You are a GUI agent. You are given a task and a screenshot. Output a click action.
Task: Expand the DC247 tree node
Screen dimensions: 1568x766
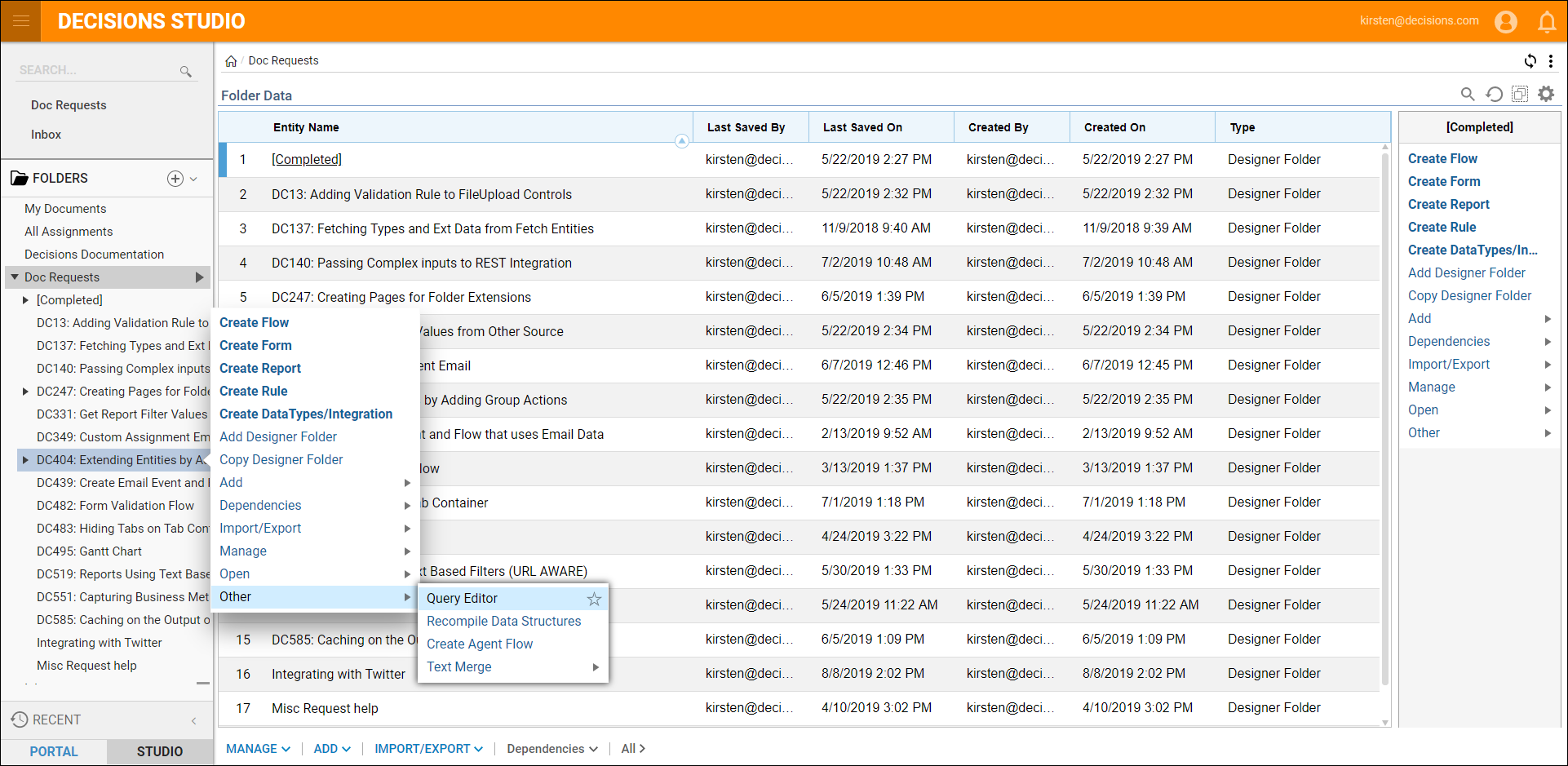point(26,392)
